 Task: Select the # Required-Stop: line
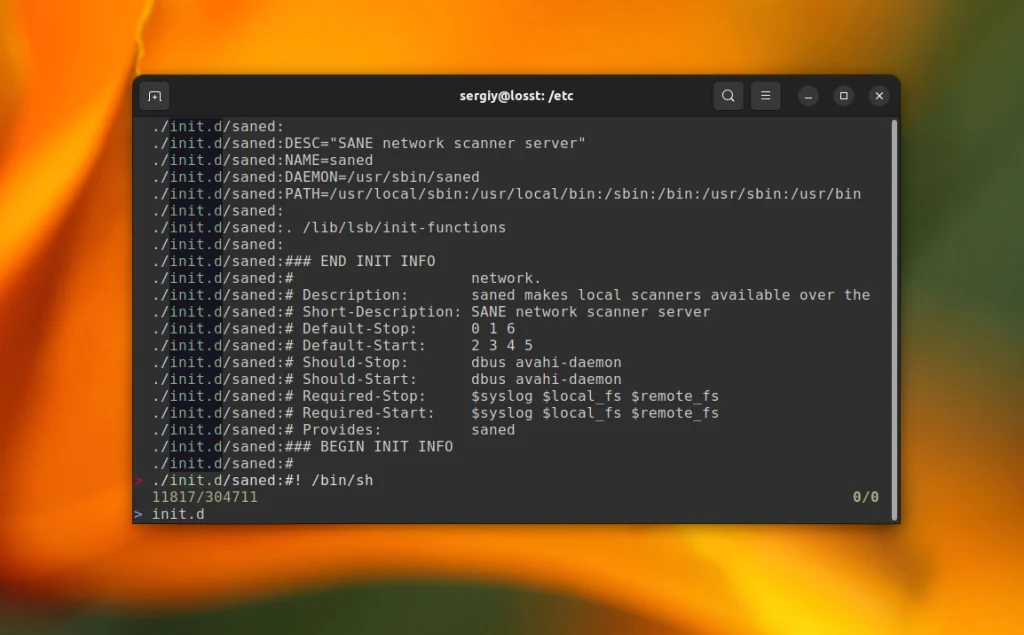(436, 397)
